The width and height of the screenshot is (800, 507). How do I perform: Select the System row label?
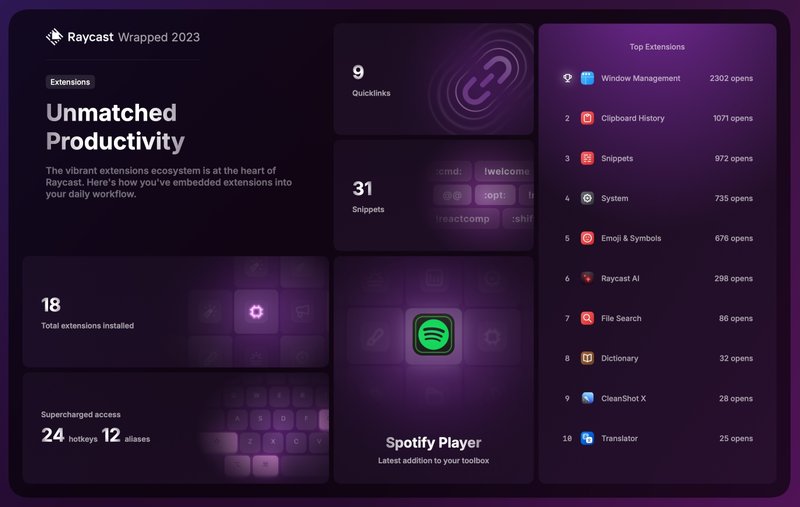click(614, 198)
